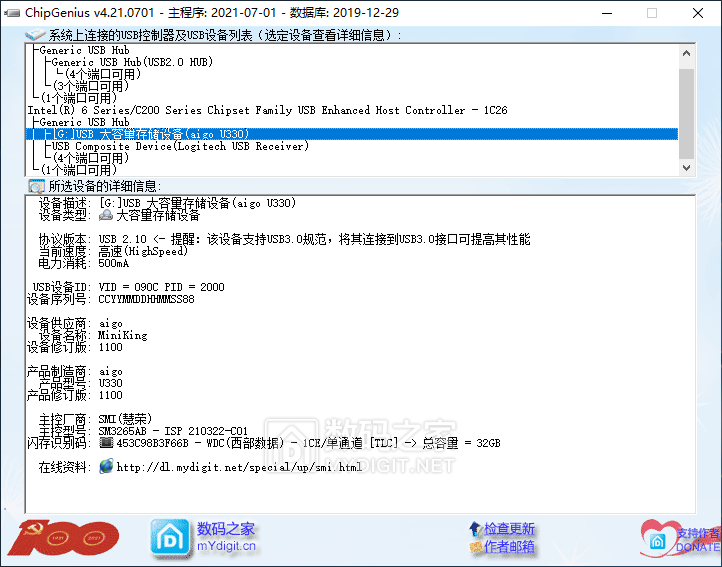Select the (3个端口可用) tree row
This screenshot has height=567, width=722.
[x=91, y=86]
